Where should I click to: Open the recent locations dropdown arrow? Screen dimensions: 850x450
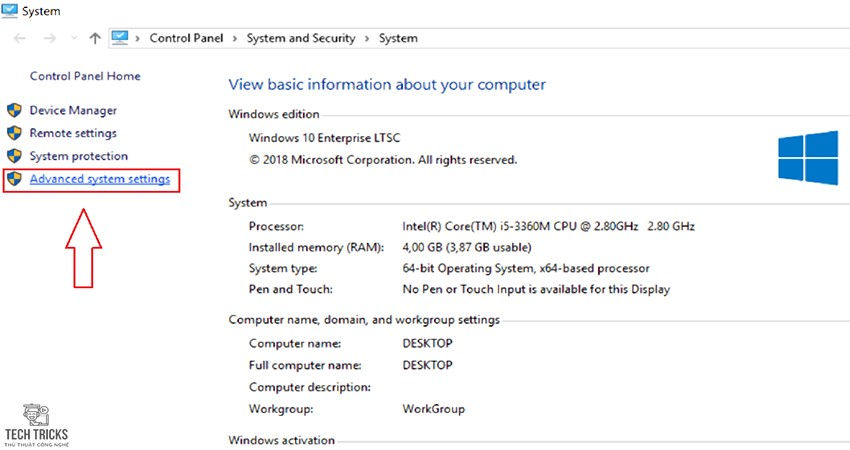tap(74, 38)
